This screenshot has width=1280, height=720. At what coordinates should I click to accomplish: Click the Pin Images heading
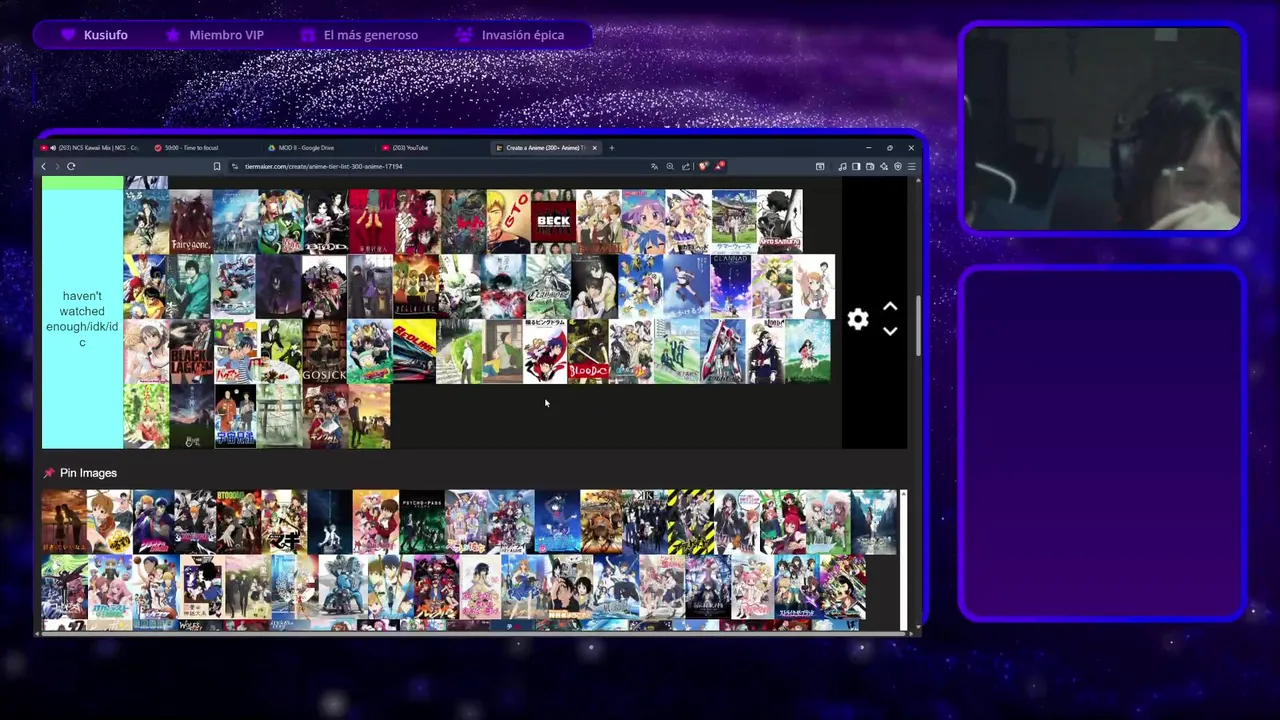[88, 473]
